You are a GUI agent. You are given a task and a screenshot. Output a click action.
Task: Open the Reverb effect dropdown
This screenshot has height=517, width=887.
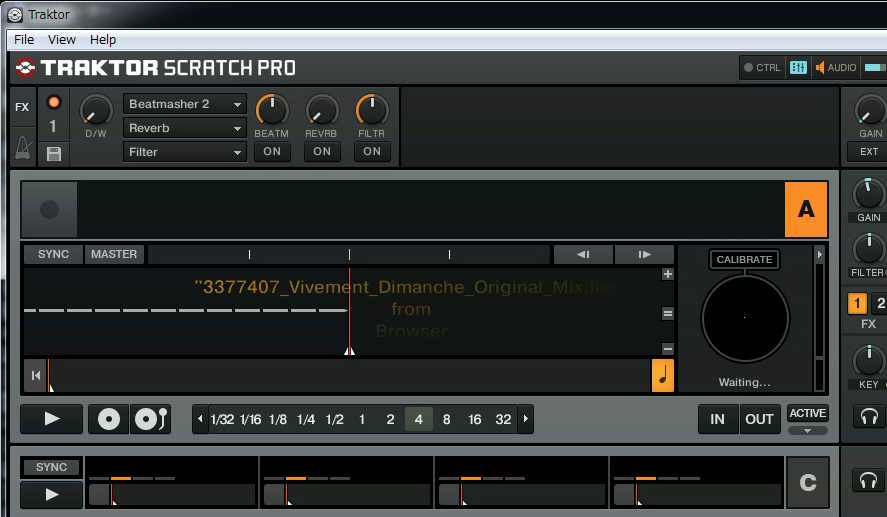click(185, 128)
